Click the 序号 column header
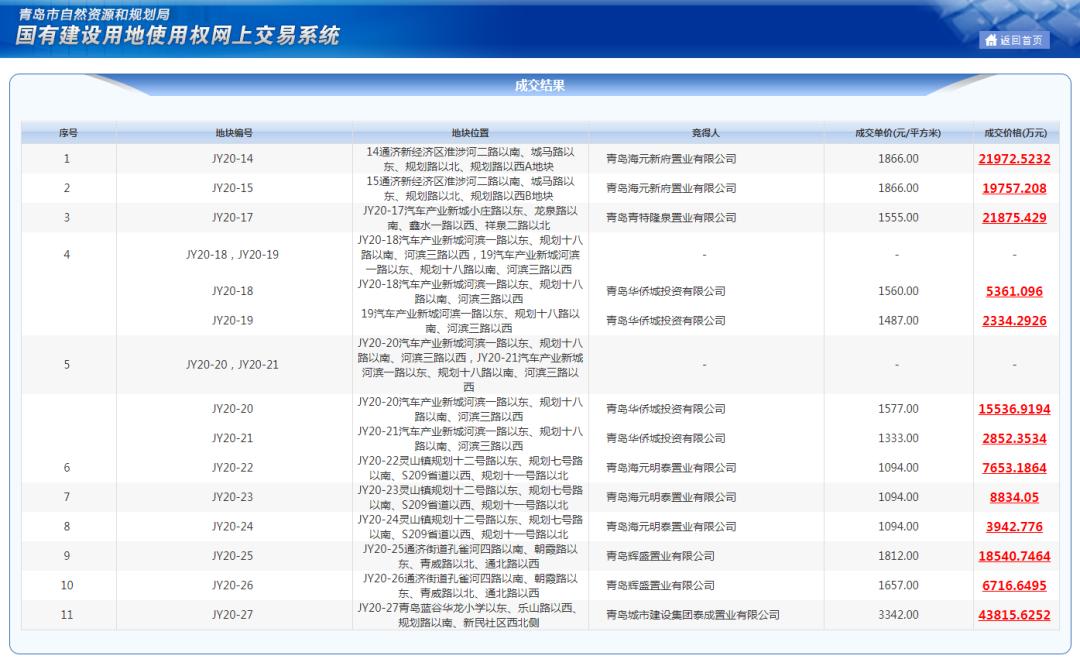The image size is (1080, 659). [67, 131]
